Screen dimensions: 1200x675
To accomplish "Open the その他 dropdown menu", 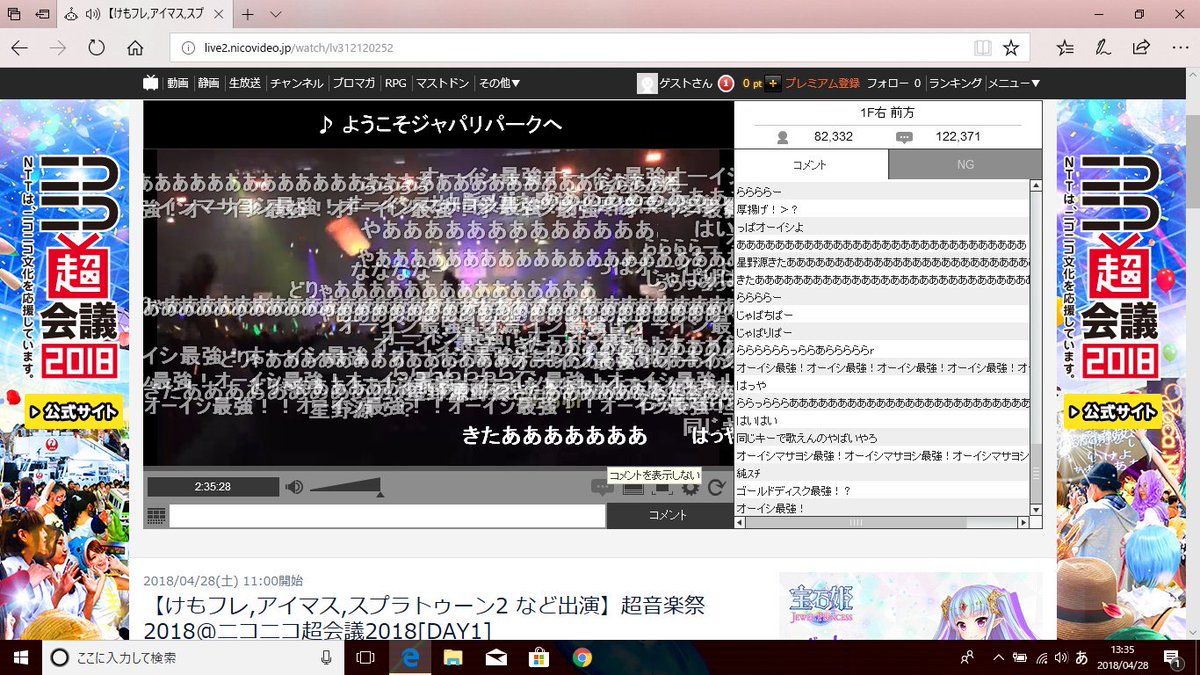I will click(499, 84).
